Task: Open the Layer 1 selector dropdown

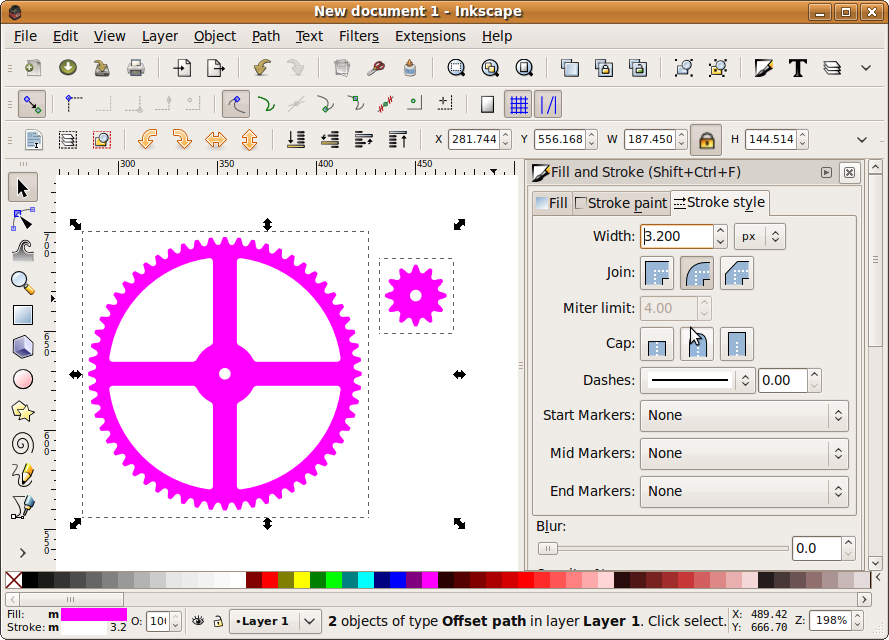Action: pyautogui.click(x=276, y=621)
